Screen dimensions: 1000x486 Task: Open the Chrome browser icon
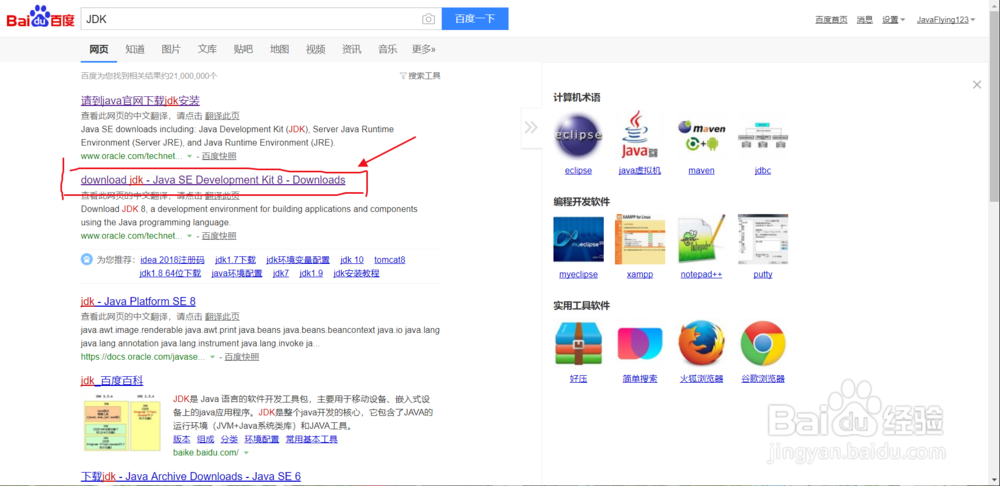763,343
